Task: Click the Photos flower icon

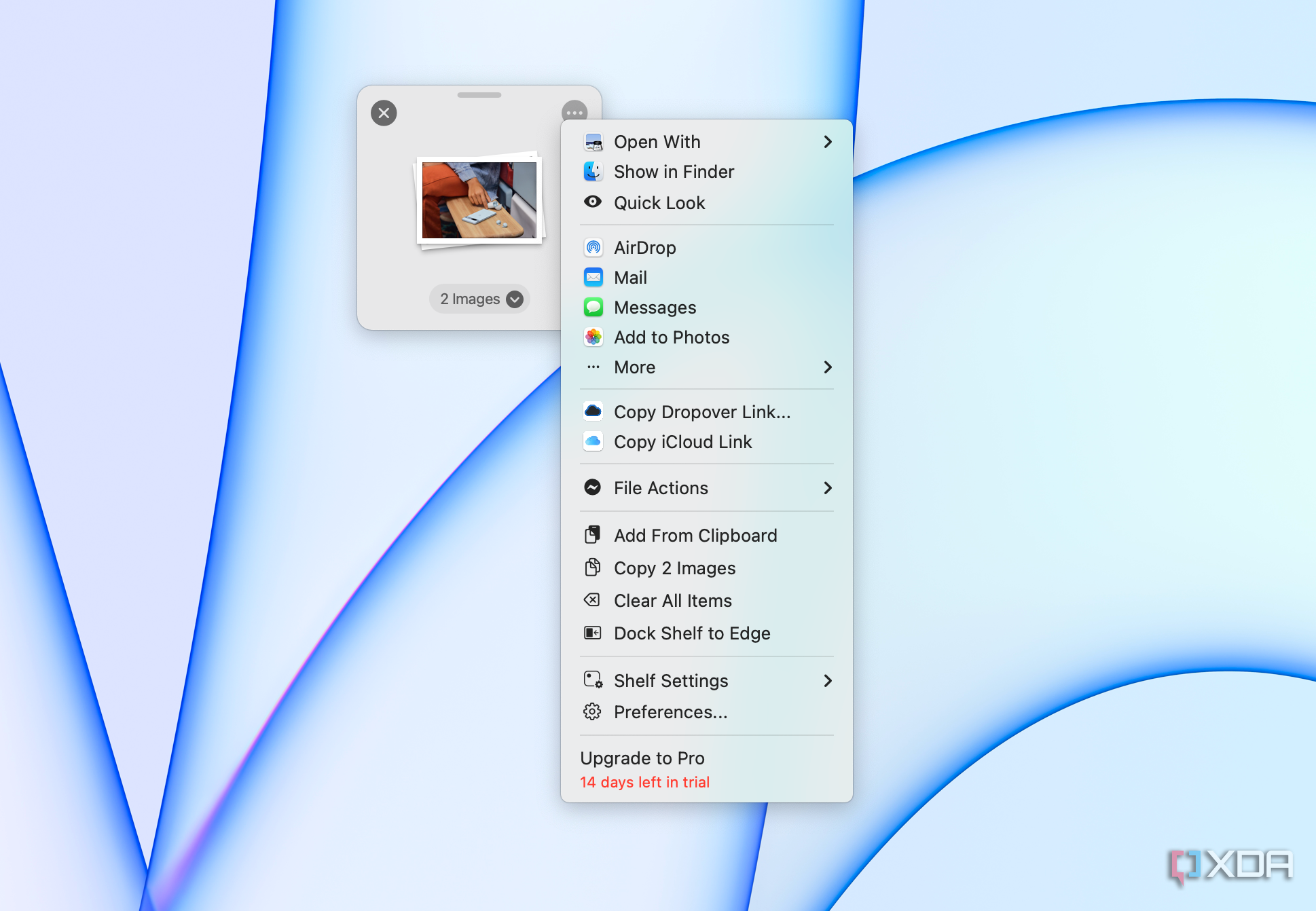Action: tap(593, 337)
